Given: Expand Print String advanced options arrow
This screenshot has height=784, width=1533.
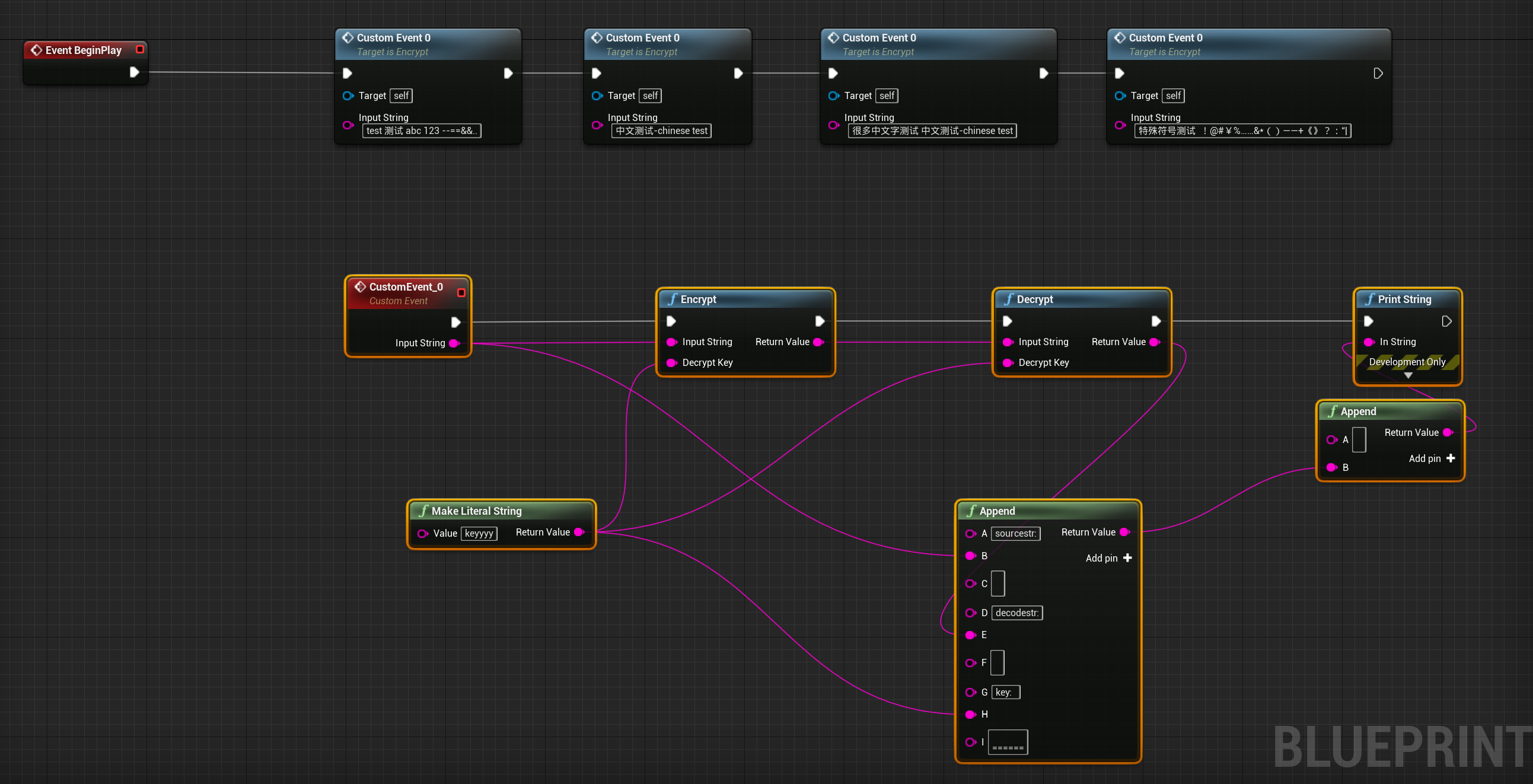Looking at the screenshot, I should pyautogui.click(x=1408, y=375).
